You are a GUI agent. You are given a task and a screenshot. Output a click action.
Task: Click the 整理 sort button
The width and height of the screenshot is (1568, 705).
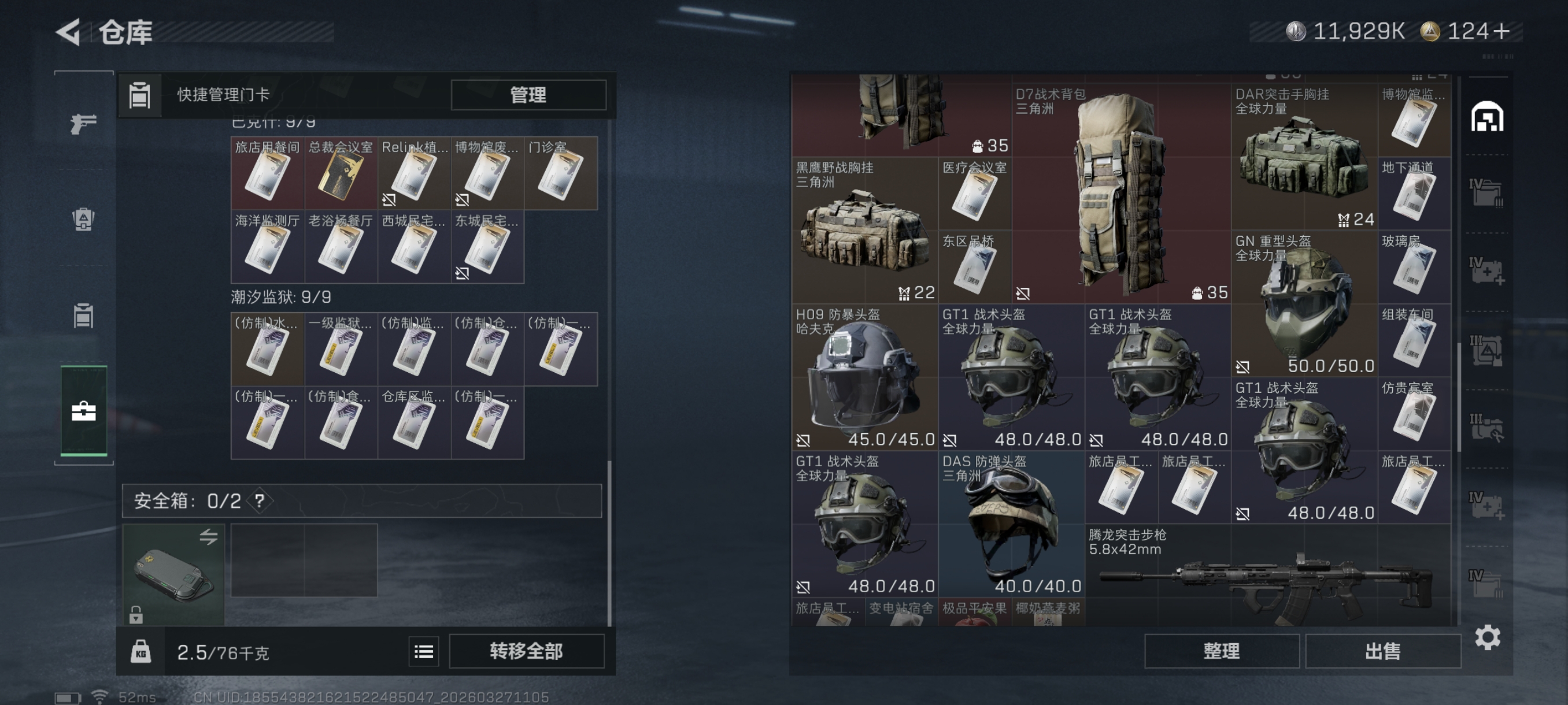click(1221, 651)
